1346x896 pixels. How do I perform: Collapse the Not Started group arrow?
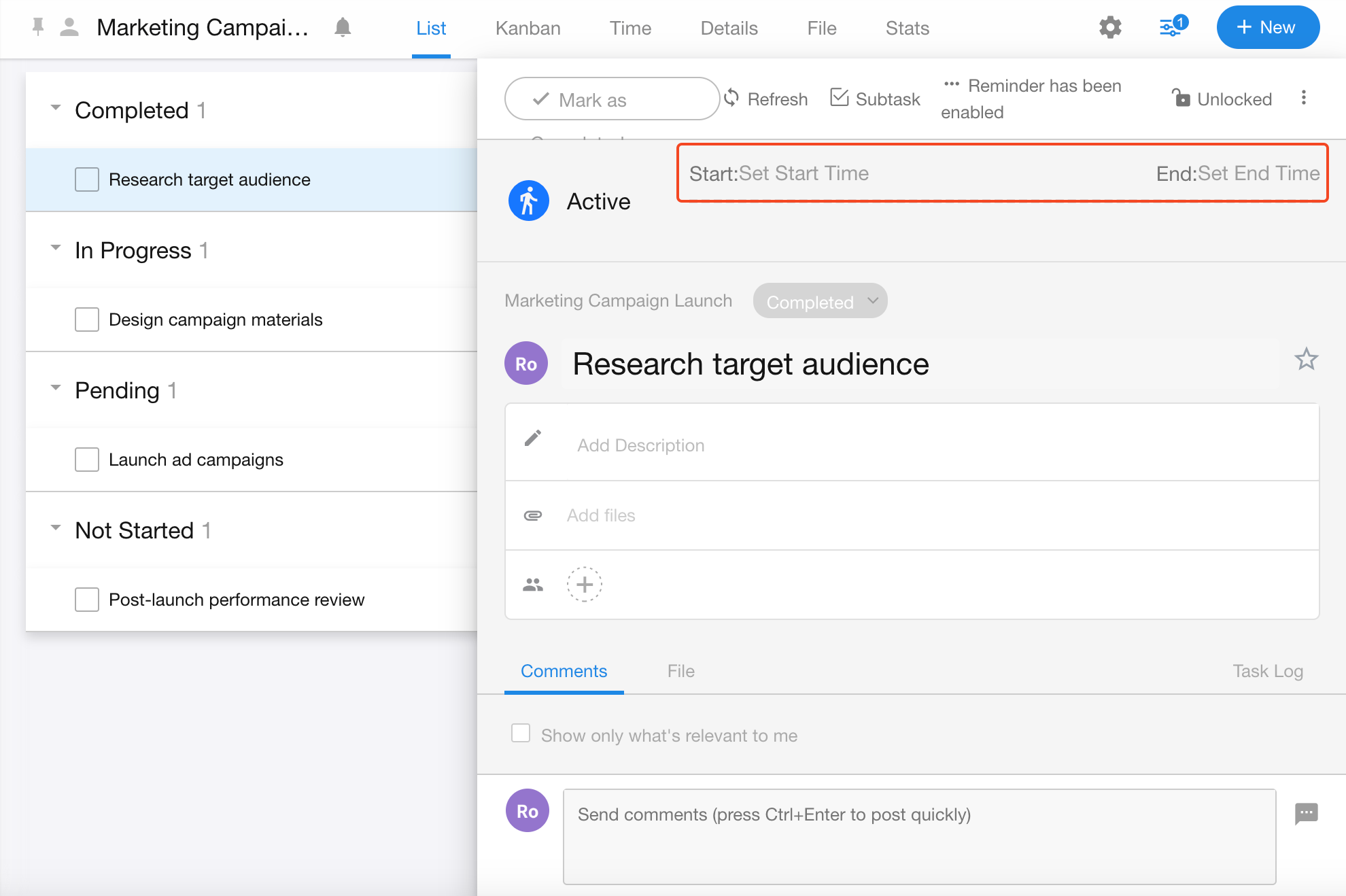pyautogui.click(x=56, y=528)
